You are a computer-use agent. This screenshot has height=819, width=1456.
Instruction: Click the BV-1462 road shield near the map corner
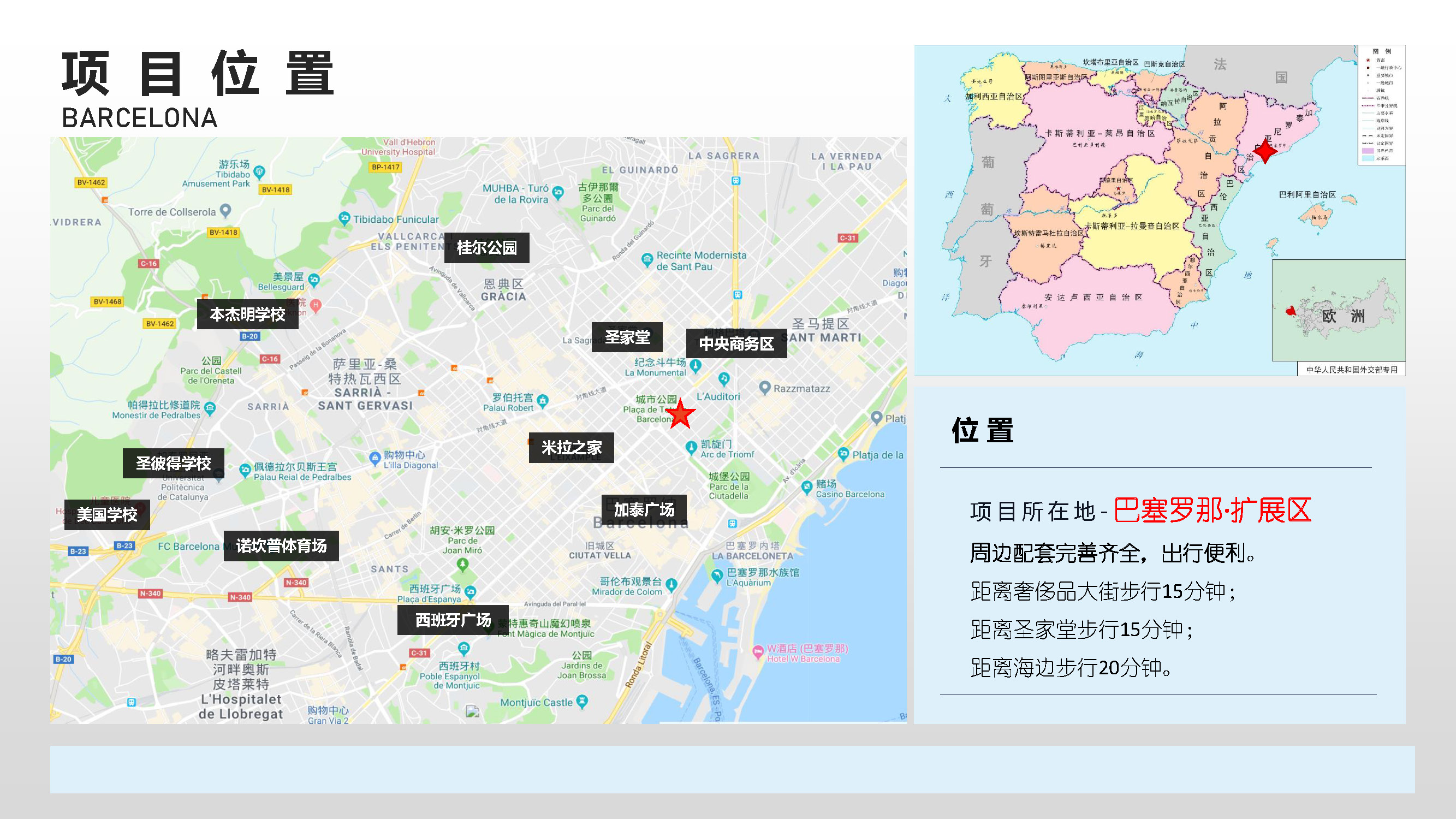92,182
